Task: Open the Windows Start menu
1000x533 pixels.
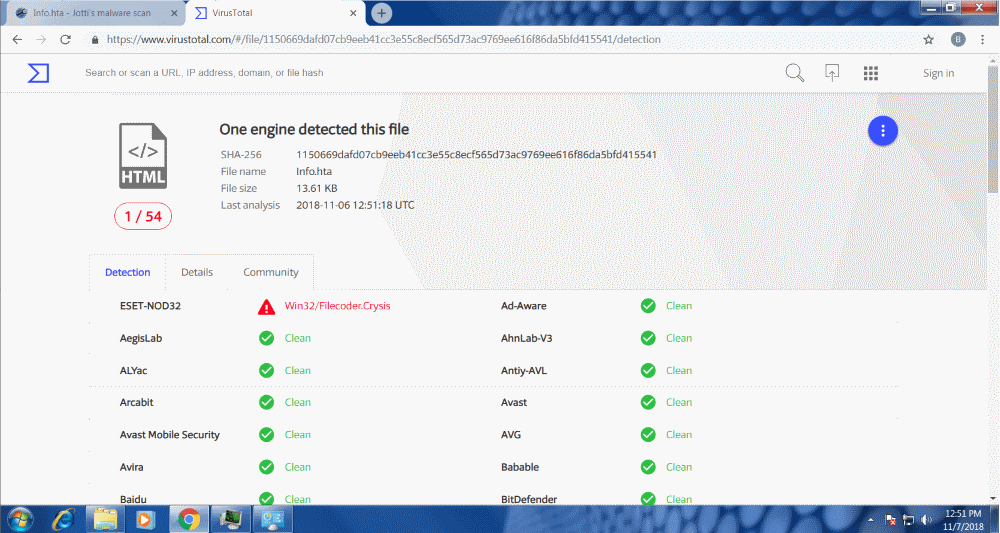Action: (x=20, y=520)
